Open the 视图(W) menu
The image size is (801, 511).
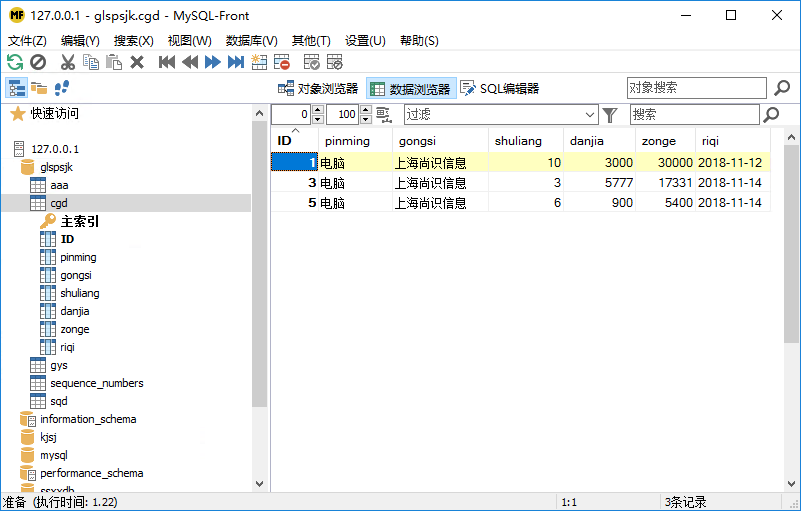[190, 41]
